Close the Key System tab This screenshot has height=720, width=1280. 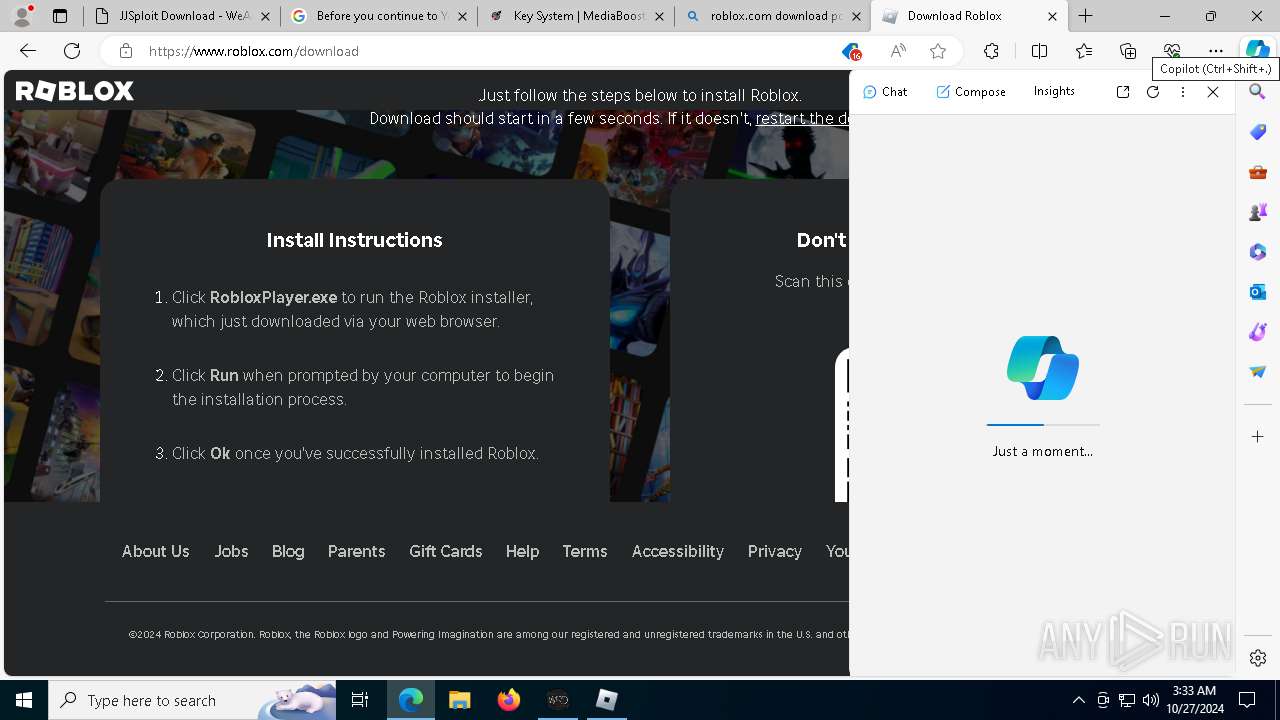tap(658, 16)
